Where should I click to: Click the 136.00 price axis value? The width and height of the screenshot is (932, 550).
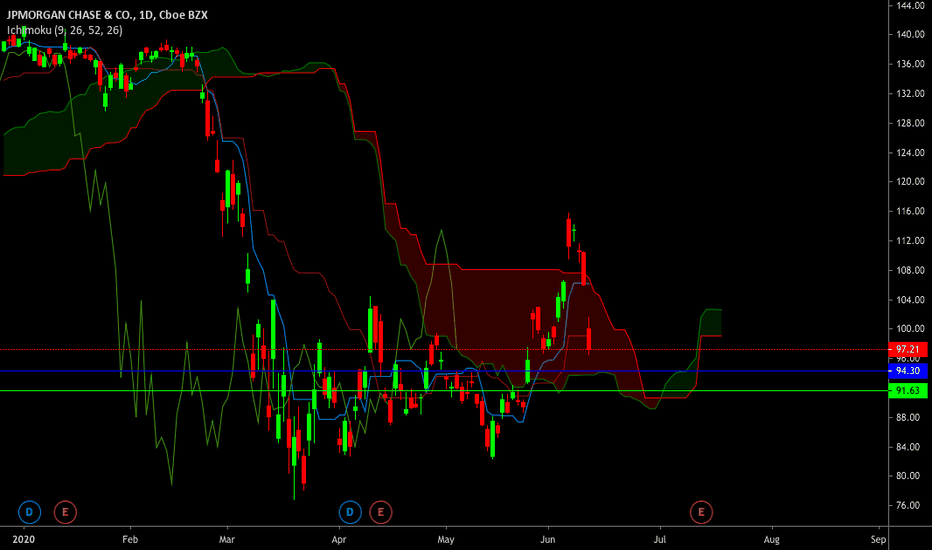pos(911,64)
